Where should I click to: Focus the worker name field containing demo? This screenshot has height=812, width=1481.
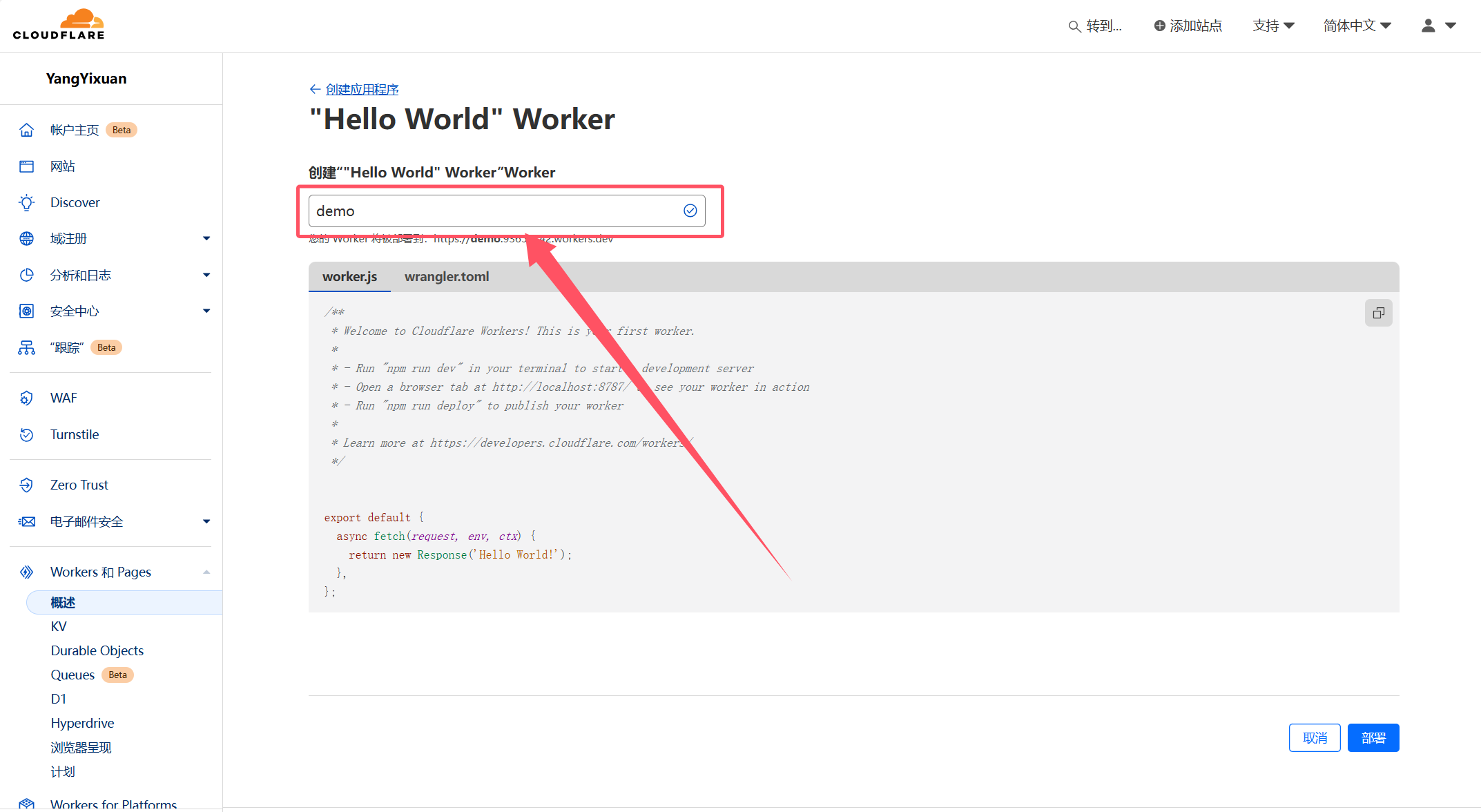tap(507, 211)
